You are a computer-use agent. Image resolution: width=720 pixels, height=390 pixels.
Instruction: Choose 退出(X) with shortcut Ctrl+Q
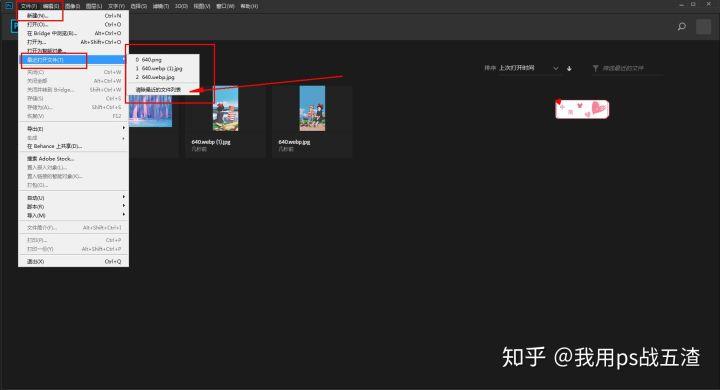(x=73, y=261)
